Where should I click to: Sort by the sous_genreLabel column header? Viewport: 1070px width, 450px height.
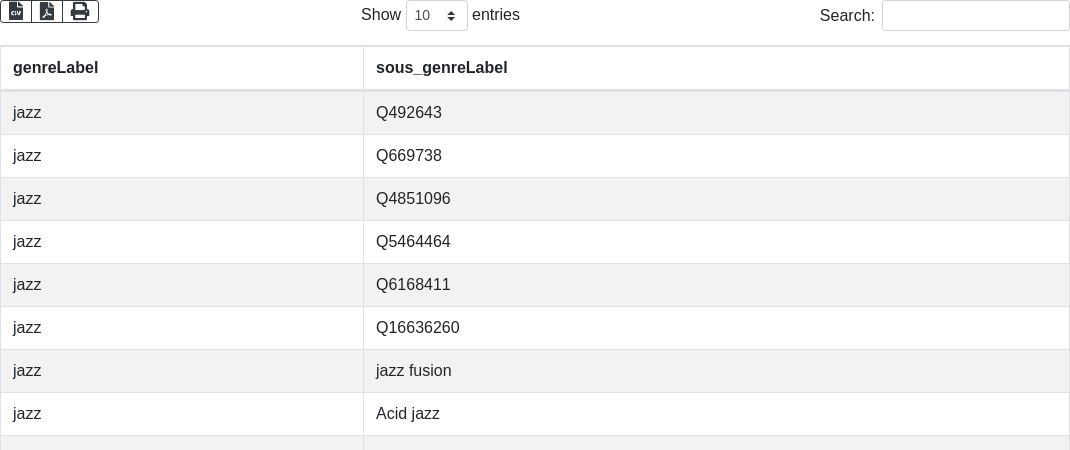pos(442,68)
